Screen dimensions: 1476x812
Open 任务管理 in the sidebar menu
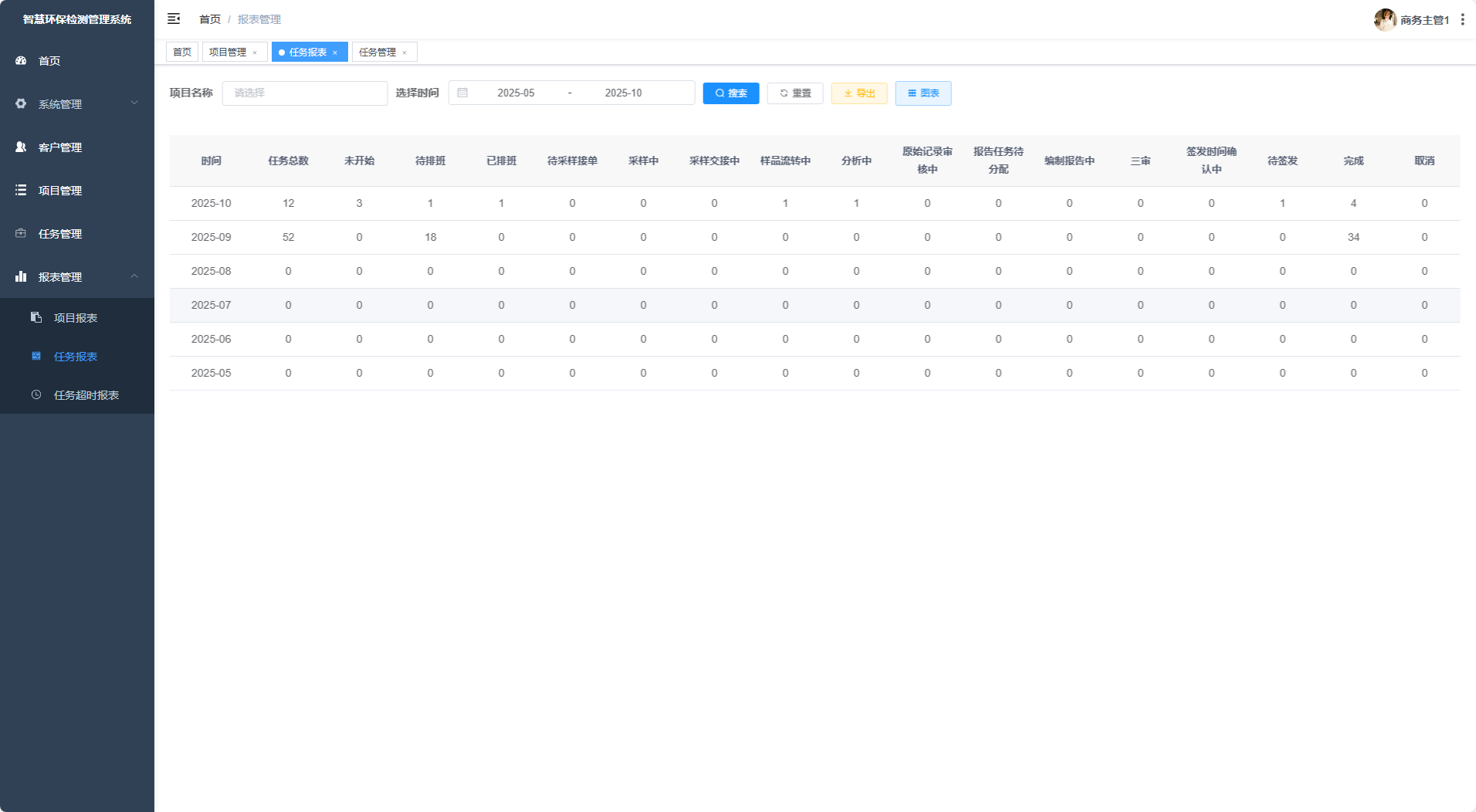tap(60, 233)
